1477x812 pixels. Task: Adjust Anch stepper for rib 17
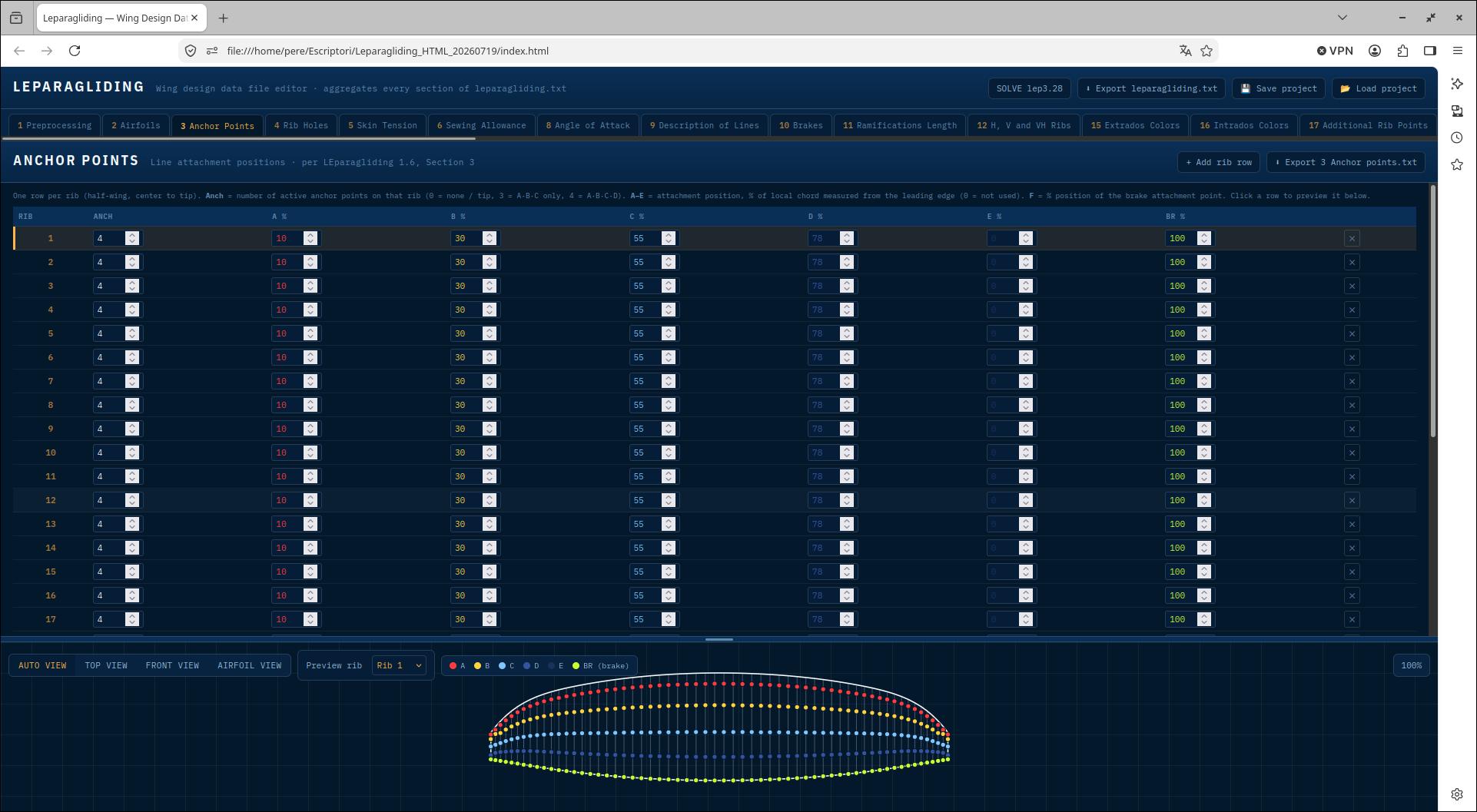[132, 619]
